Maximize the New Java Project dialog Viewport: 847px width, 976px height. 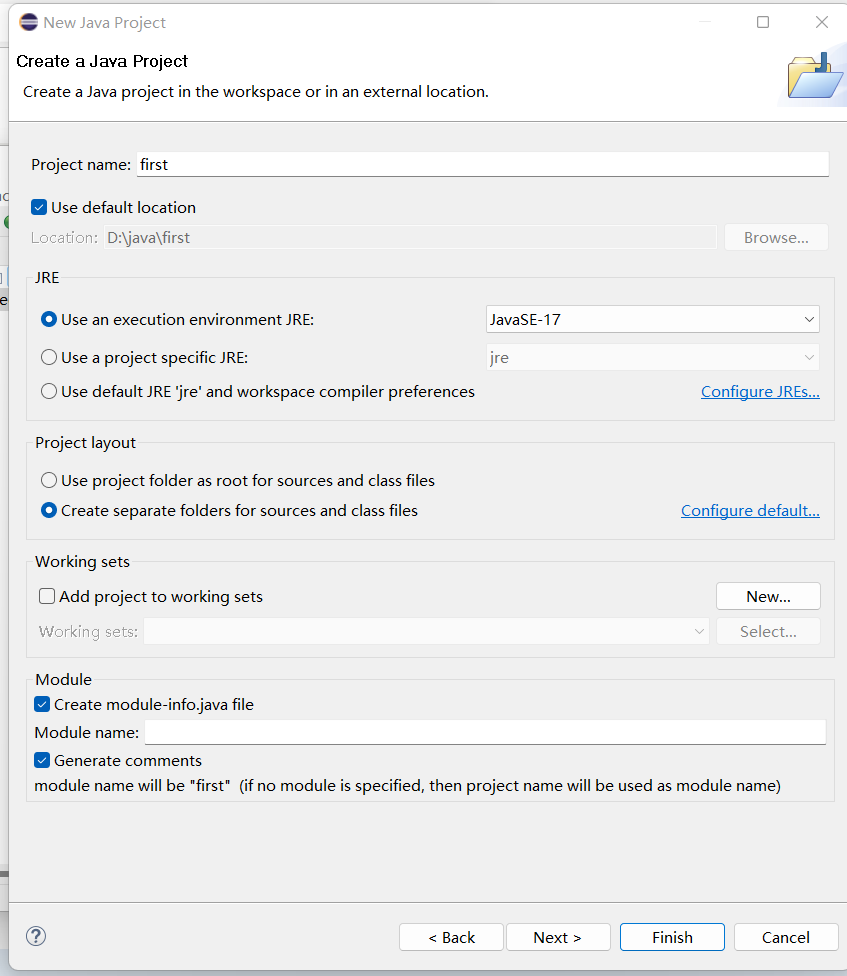coord(763,22)
